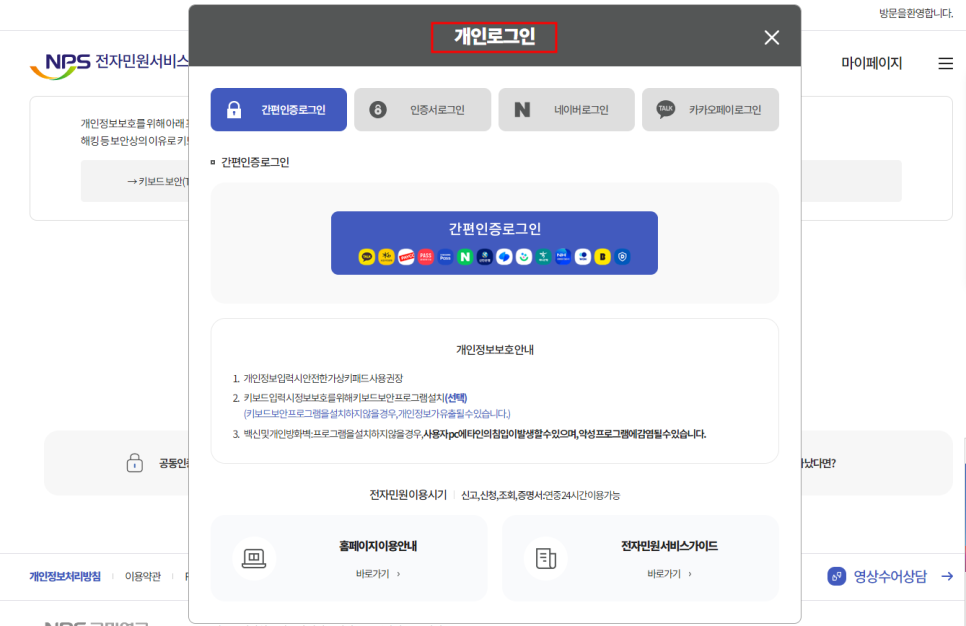Select KakaoTalk simple authentication icon

click(x=366, y=257)
